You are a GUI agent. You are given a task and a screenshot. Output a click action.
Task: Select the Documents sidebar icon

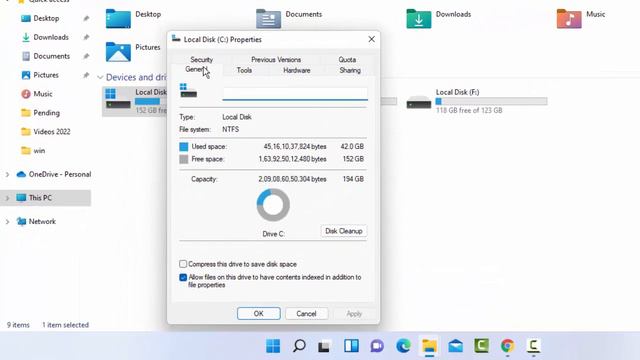[26, 56]
